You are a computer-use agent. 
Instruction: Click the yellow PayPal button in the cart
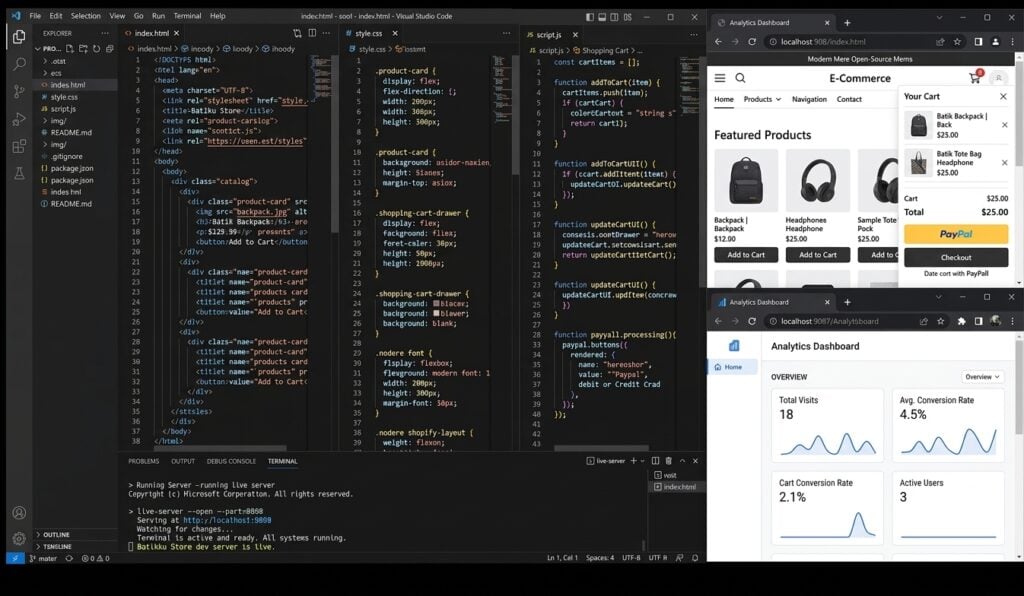[x=956, y=234]
